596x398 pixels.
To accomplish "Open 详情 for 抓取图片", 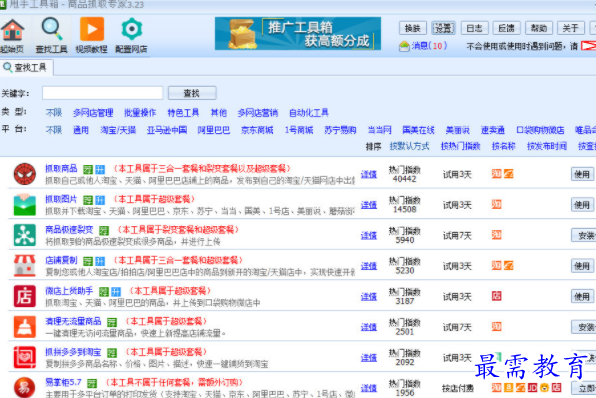I will click(x=369, y=205).
